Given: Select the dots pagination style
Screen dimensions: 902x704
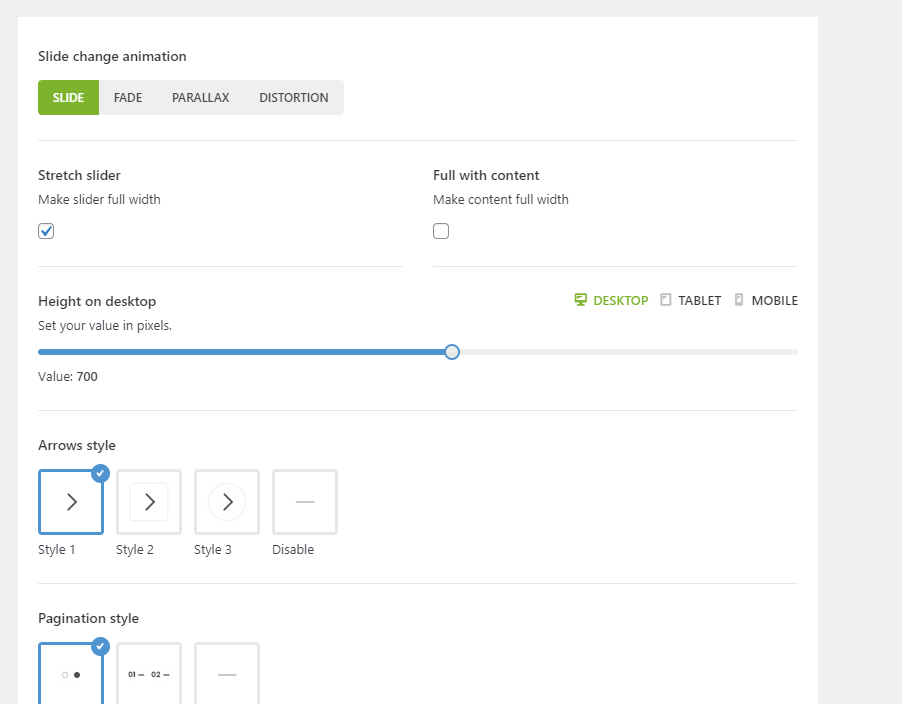Looking at the screenshot, I should (x=71, y=674).
